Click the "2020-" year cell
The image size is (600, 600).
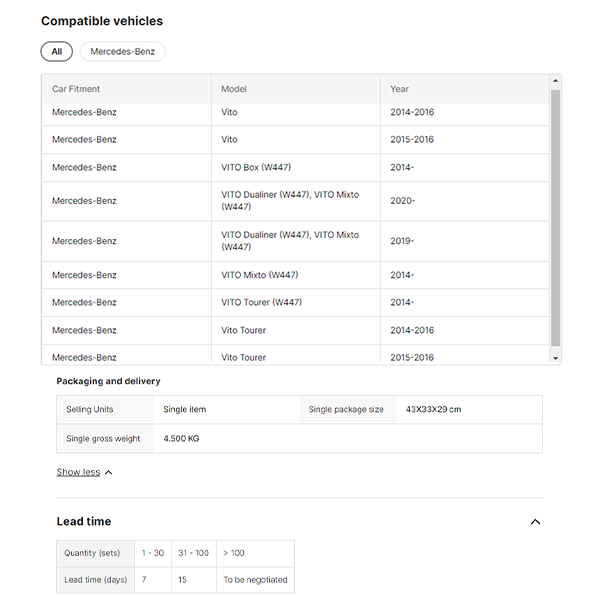(x=402, y=201)
